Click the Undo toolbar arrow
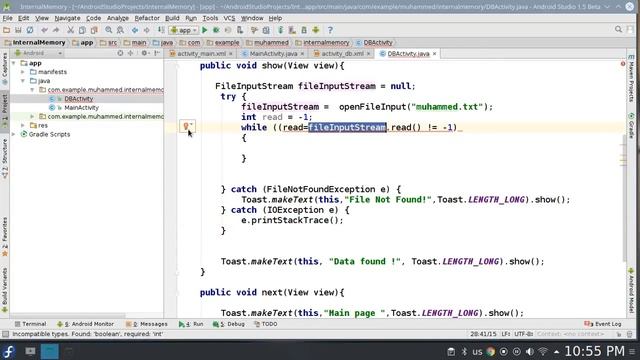The width and height of the screenshot is (640, 360). 44,30
